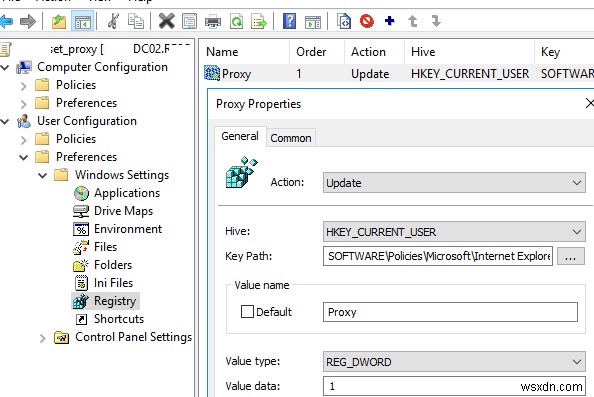Go back with the blue left arrow
The image size is (594, 397).
[x=6, y=21]
